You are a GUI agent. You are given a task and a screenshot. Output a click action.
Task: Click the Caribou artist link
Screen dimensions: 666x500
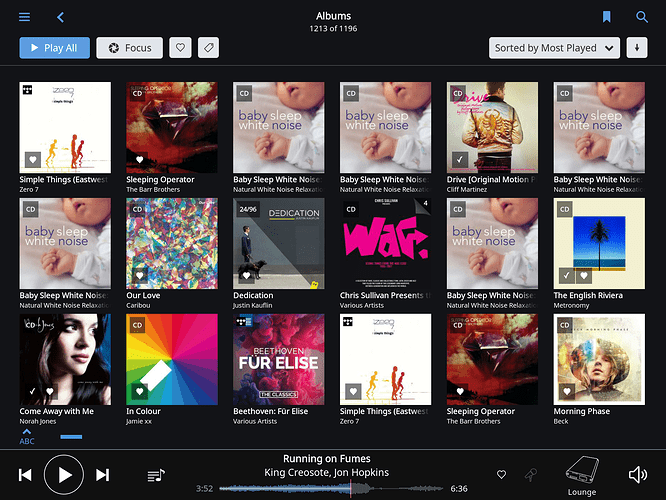(x=138, y=305)
